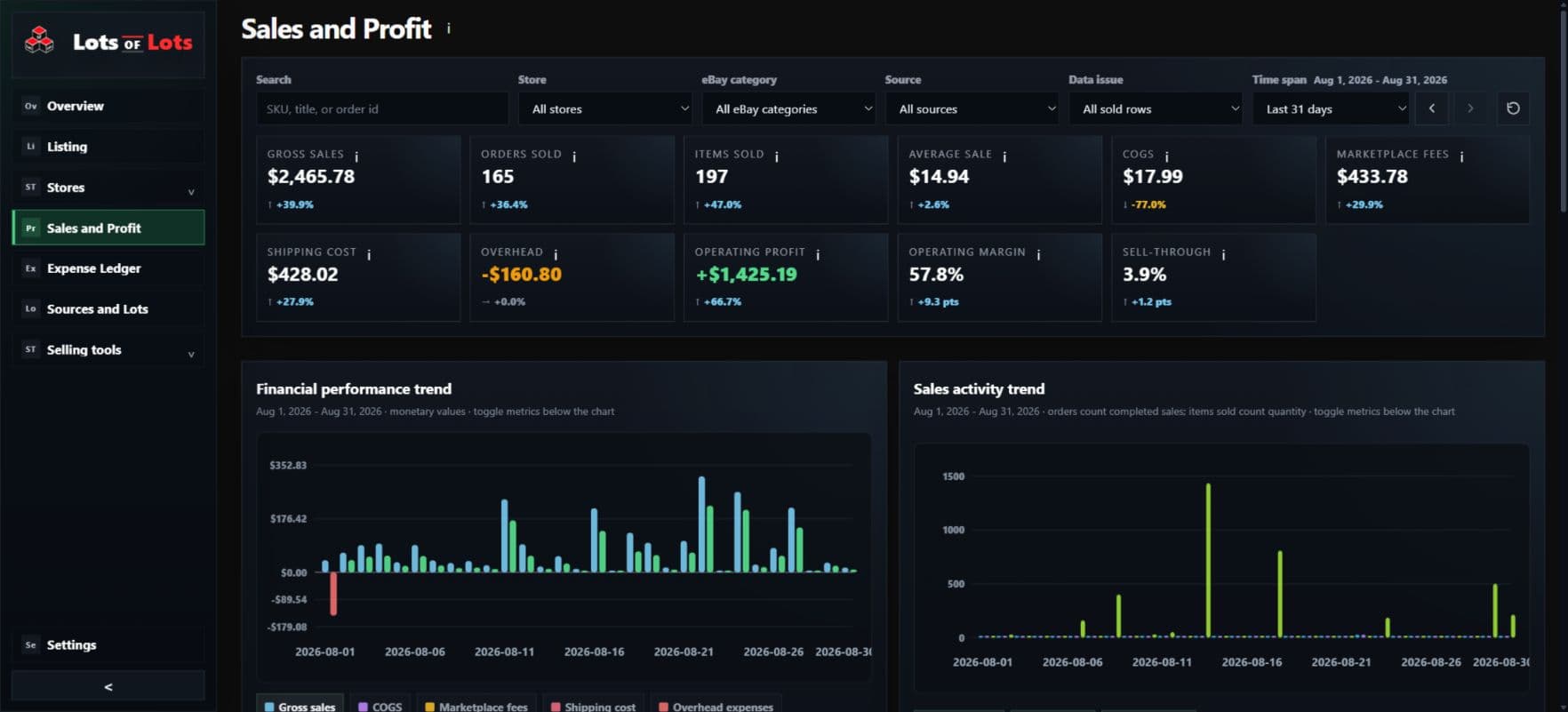
Task: Go to the previous time period
Action: 1432,108
